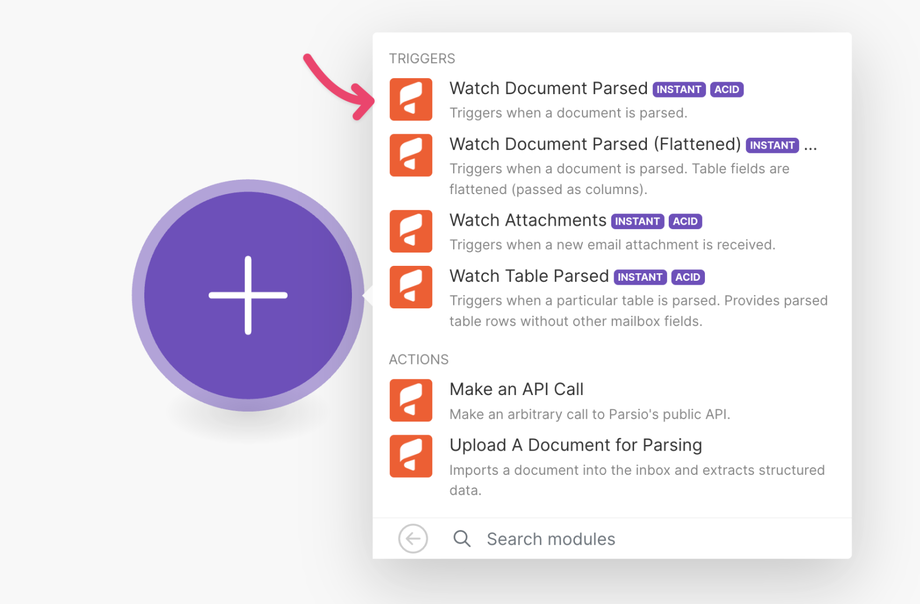Viewport: 920px width, 604px height.
Task: Click the Parsio icon for Watch Document Parsed (Flattened)
Action: [411, 155]
